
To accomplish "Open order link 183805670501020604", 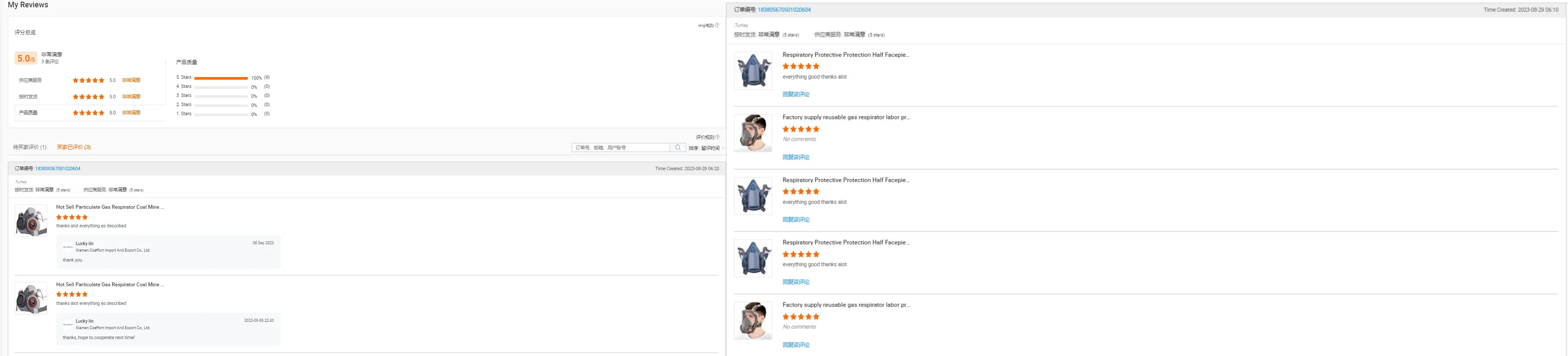I will coord(784,10).
